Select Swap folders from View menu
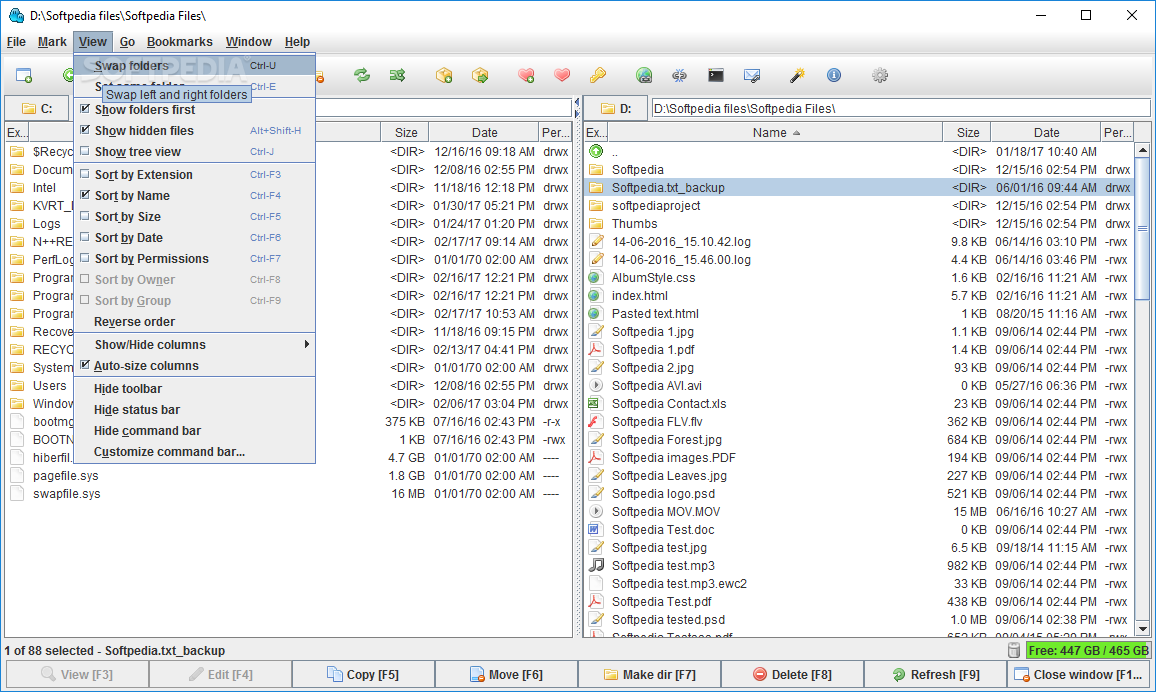Viewport: 1156px width, 692px height. pyautogui.click(x=195, y=66)
